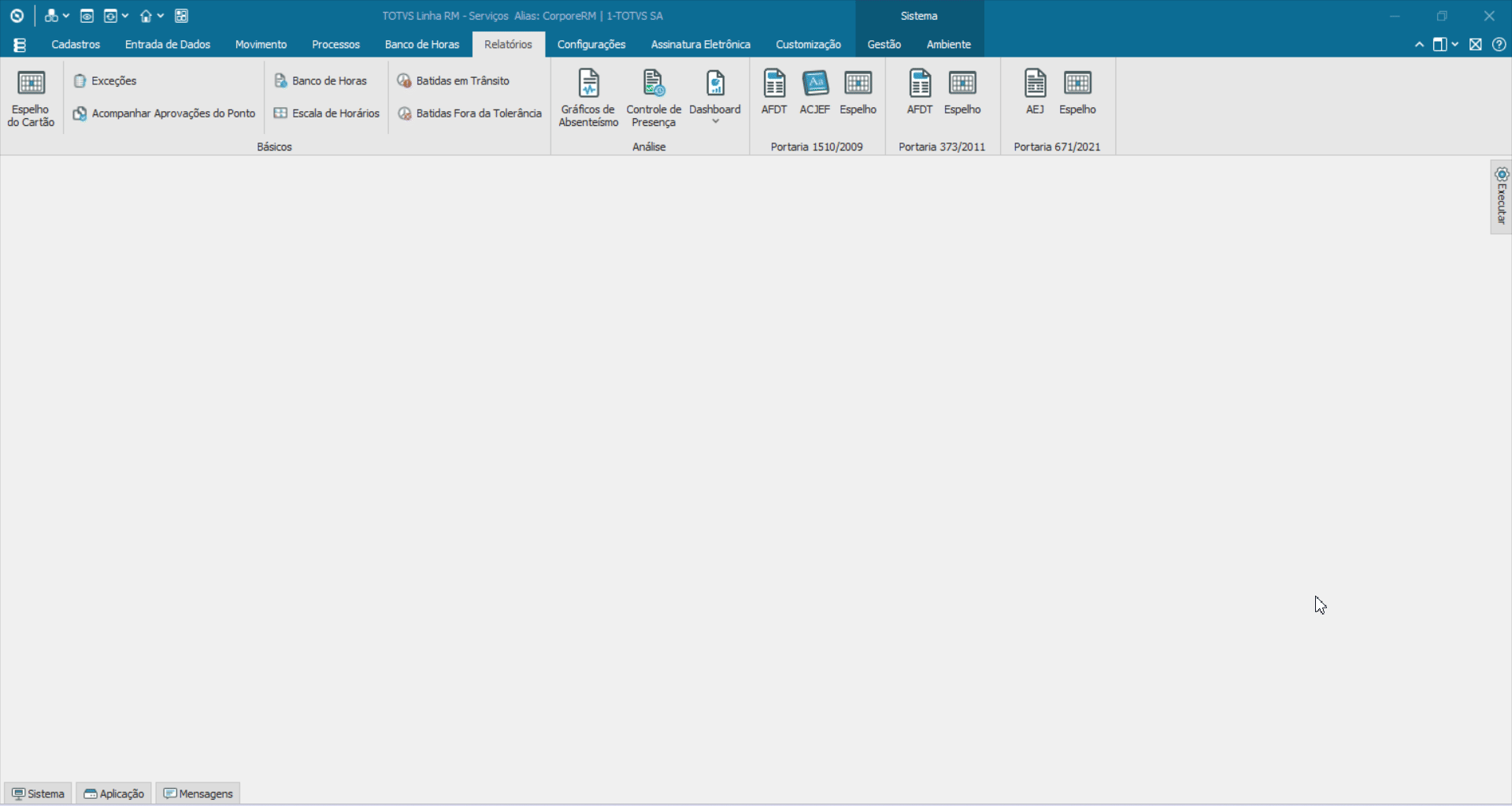Generate AFDT under Portaria 373/2011

tap(920, 93)
